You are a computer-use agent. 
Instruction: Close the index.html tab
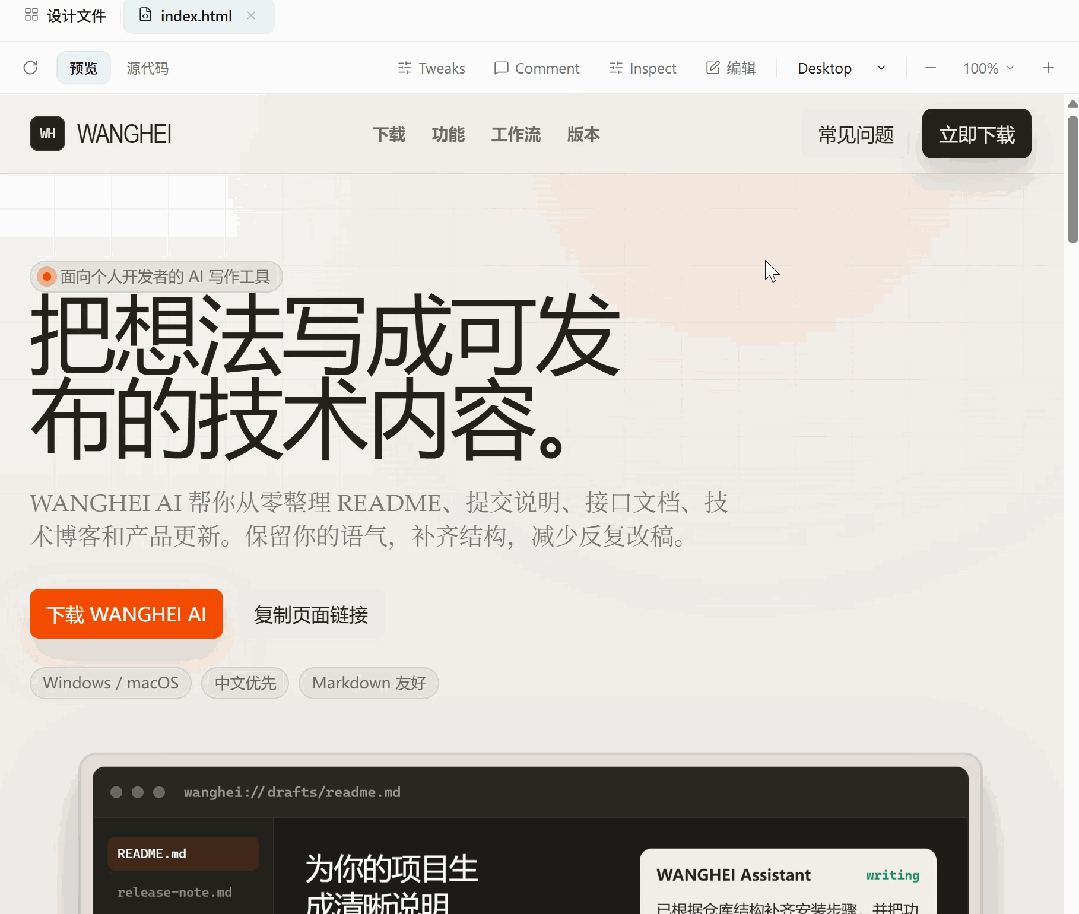(250, 15)
